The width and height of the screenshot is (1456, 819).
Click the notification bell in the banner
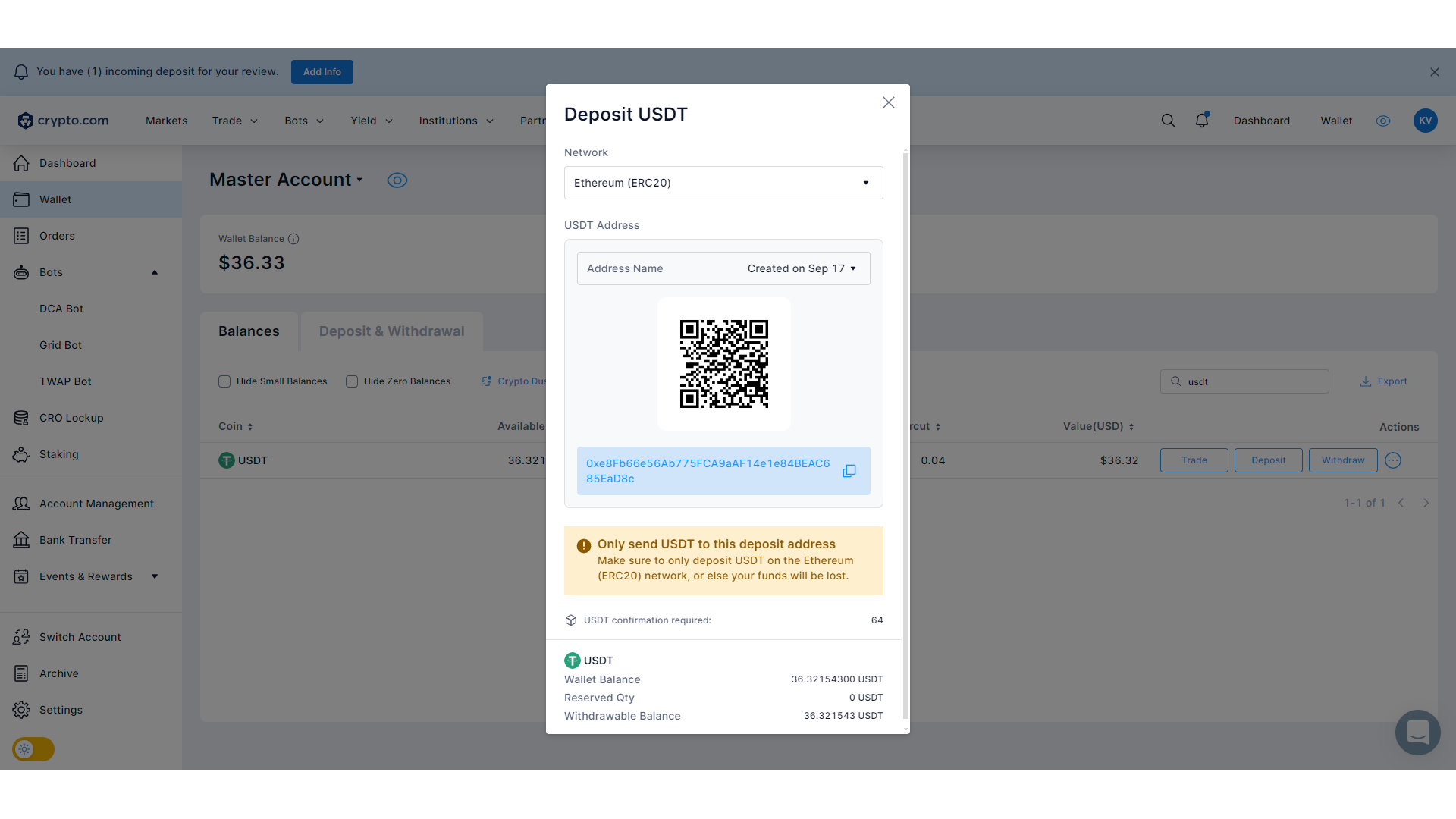[x=21, y=72]
